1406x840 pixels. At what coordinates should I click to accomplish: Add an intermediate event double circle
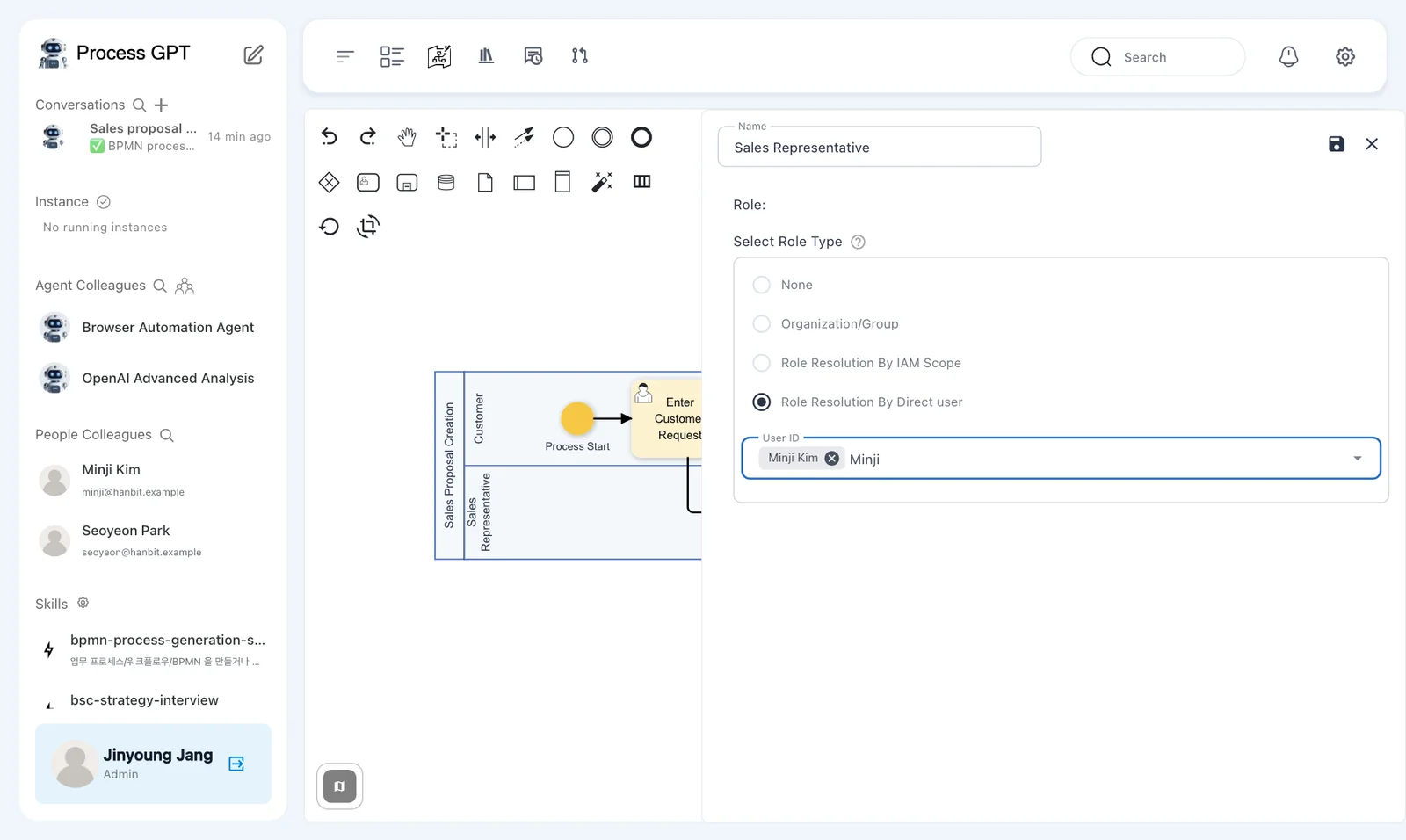pos(602,137)
